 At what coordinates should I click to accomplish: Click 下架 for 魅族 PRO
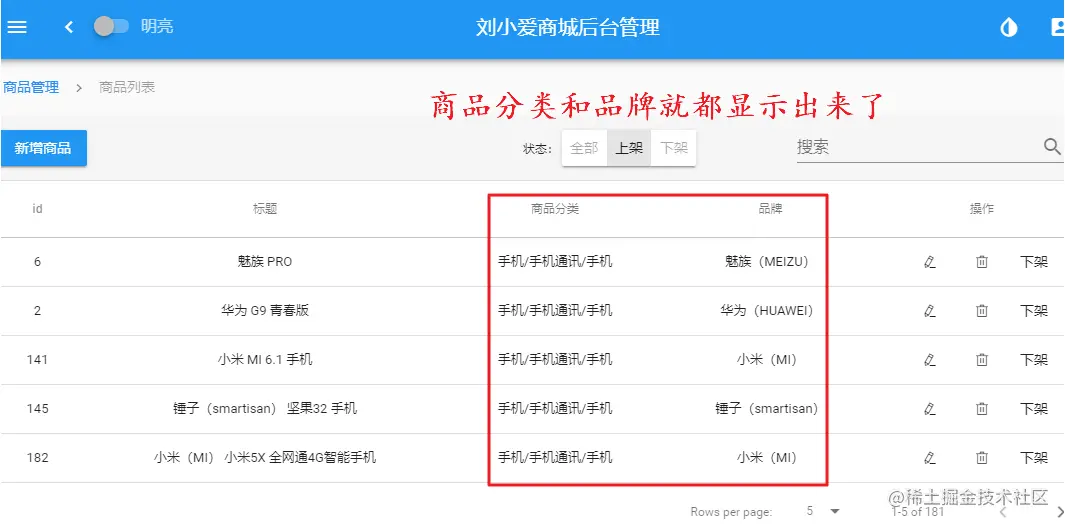pyautogui.click(x=1034, y=262)
